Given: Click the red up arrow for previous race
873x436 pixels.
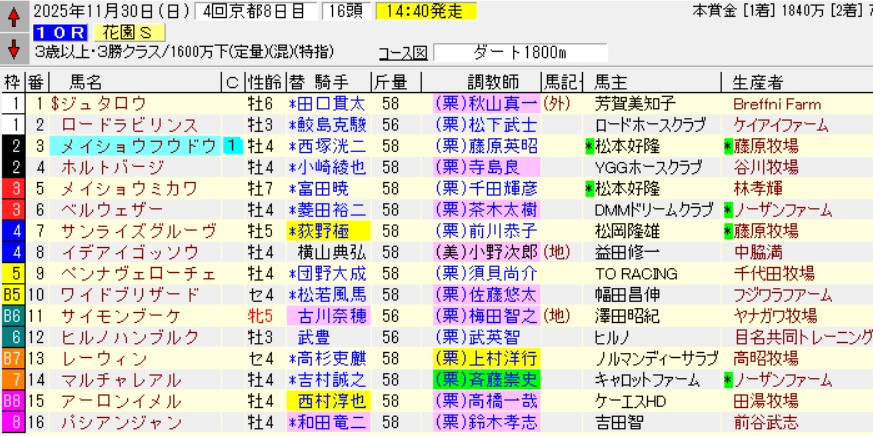Looking at the screenshot, I should pyautogui.click(x=14, y=16).
